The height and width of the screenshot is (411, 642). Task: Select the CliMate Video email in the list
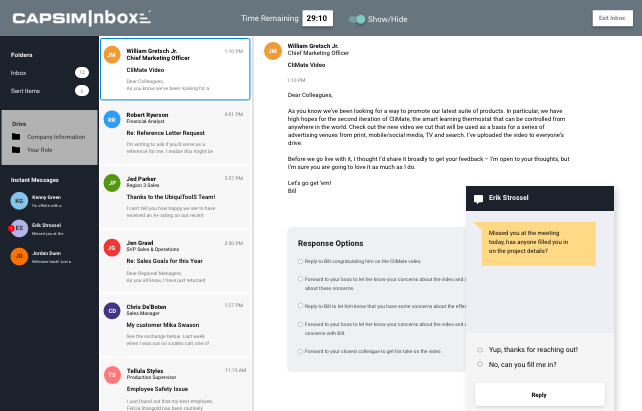click(175, 69)
